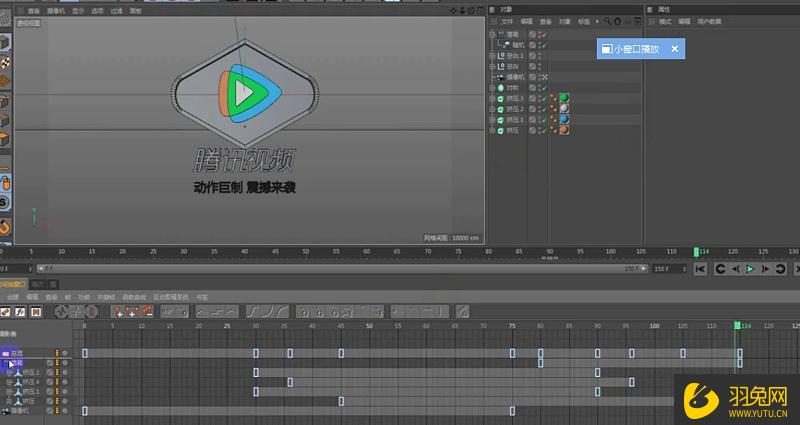
Task: Click the 150 F end frame field
Action: 668,269
